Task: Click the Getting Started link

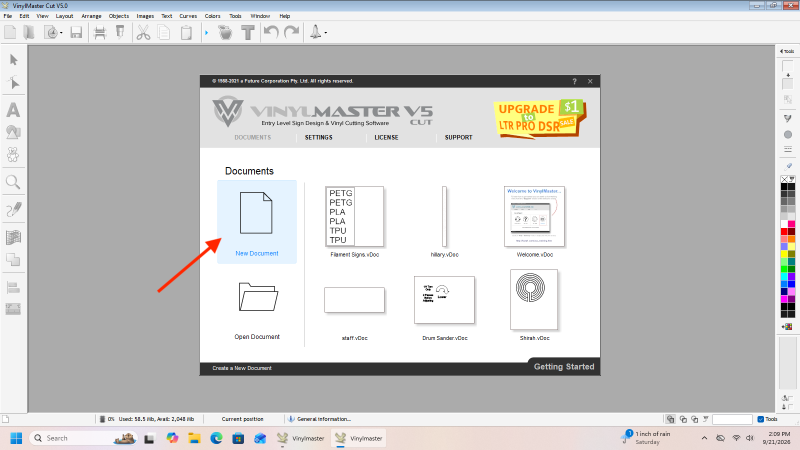Action: click(x=564, y=366)
